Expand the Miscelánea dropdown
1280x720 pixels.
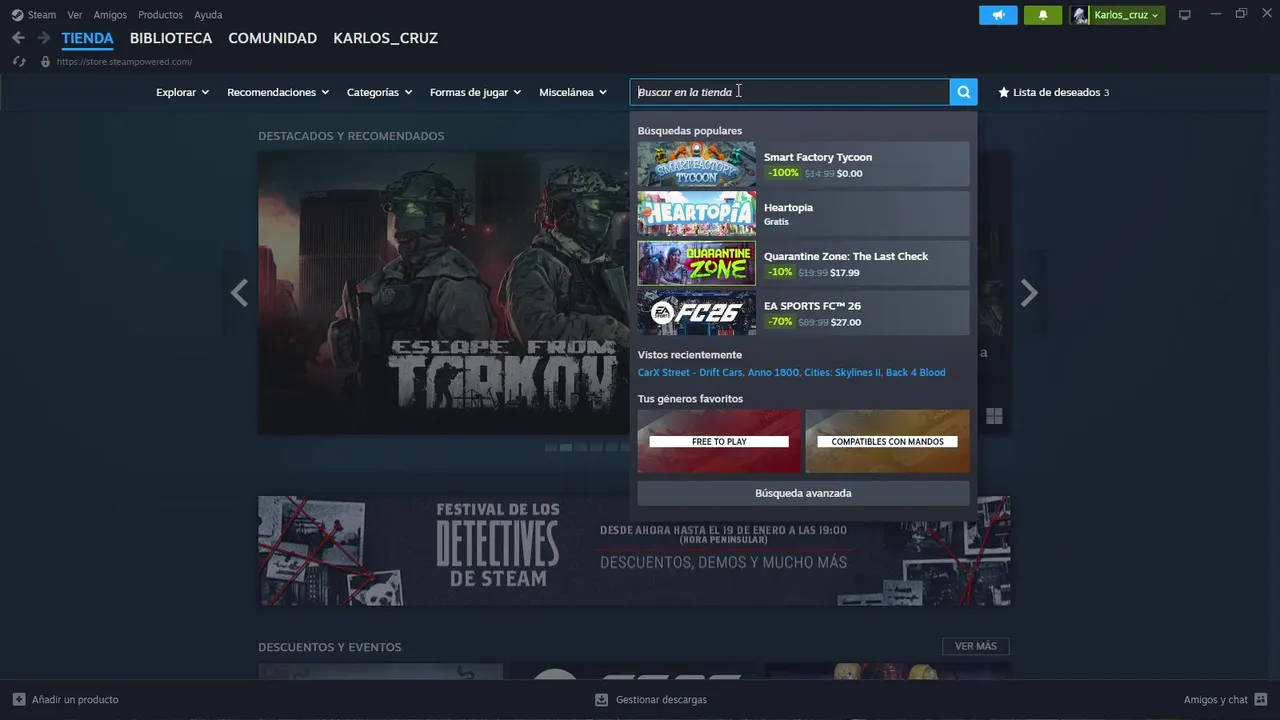click(x=573, y=92)
